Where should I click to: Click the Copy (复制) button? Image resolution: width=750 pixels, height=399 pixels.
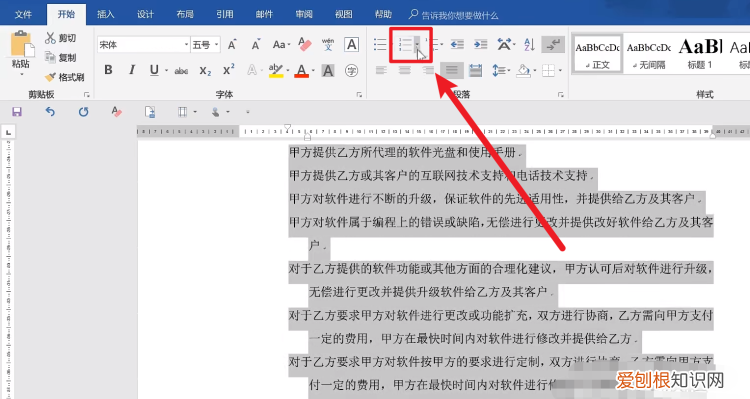pos(61,57)
